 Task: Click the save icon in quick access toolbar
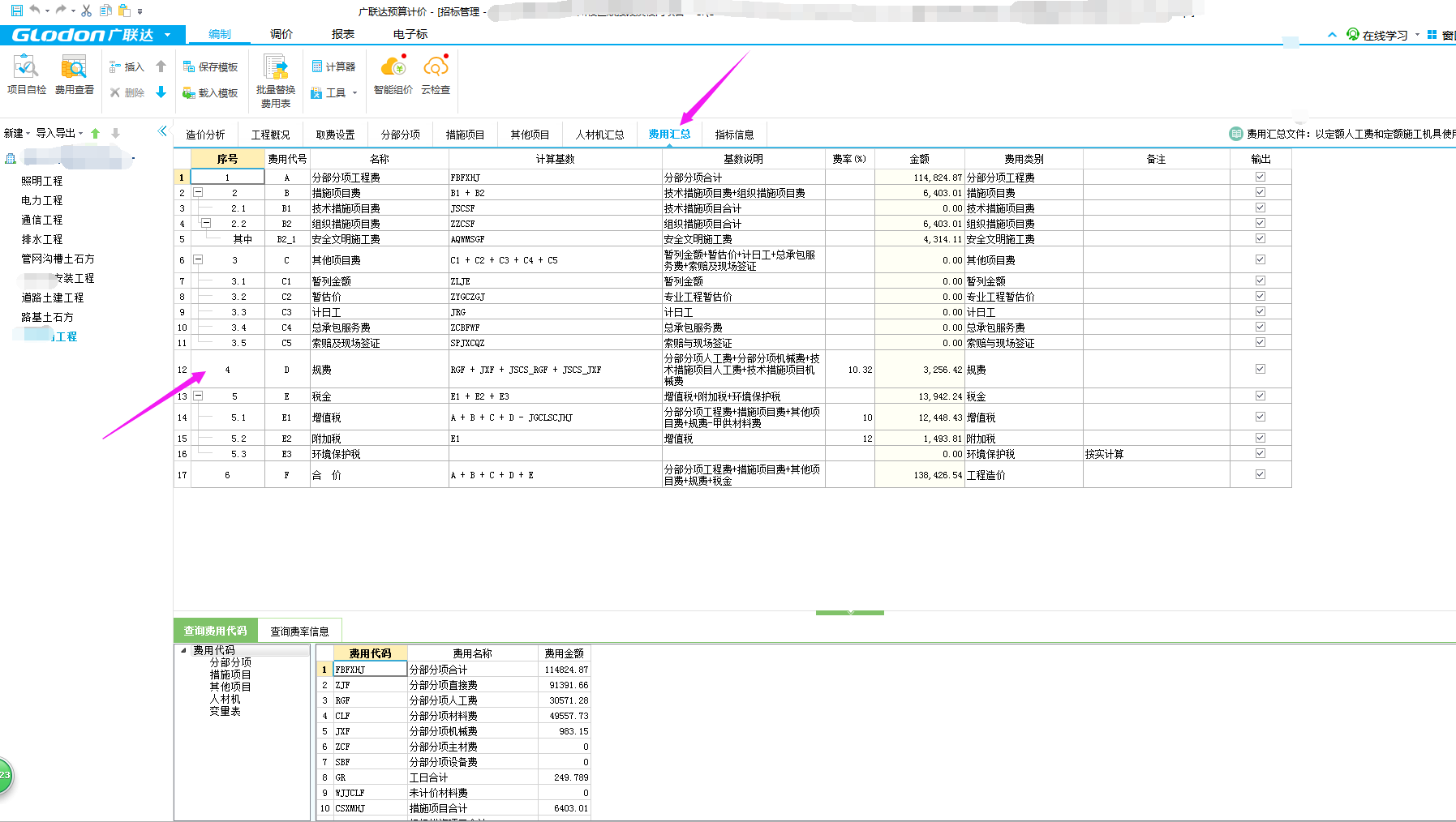16,11
